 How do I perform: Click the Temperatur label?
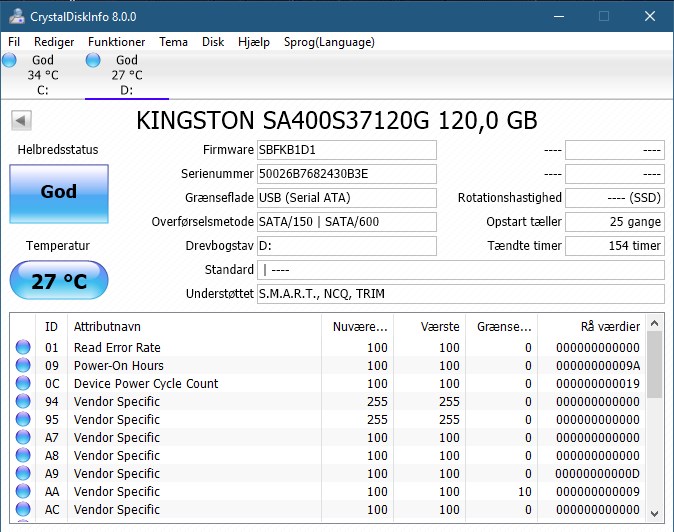click(x=58, y=246)
